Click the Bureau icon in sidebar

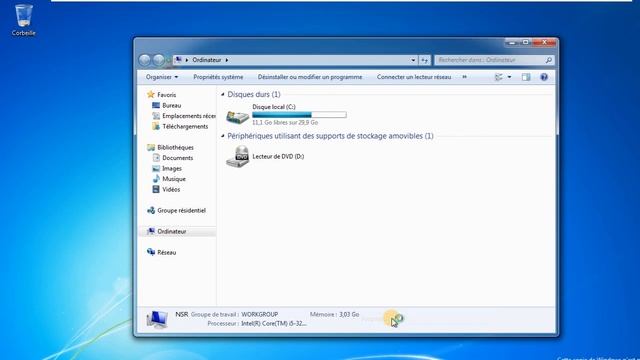click(156, 105)
